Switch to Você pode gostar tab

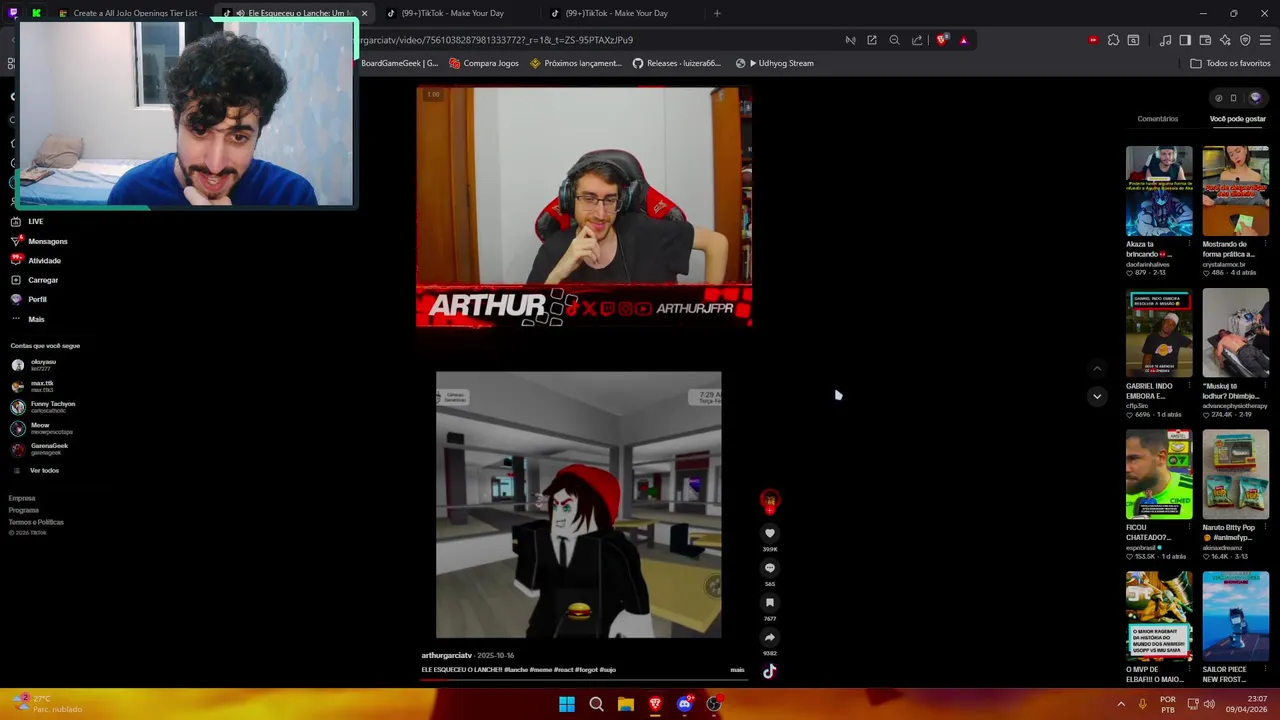pos(1237,119)
